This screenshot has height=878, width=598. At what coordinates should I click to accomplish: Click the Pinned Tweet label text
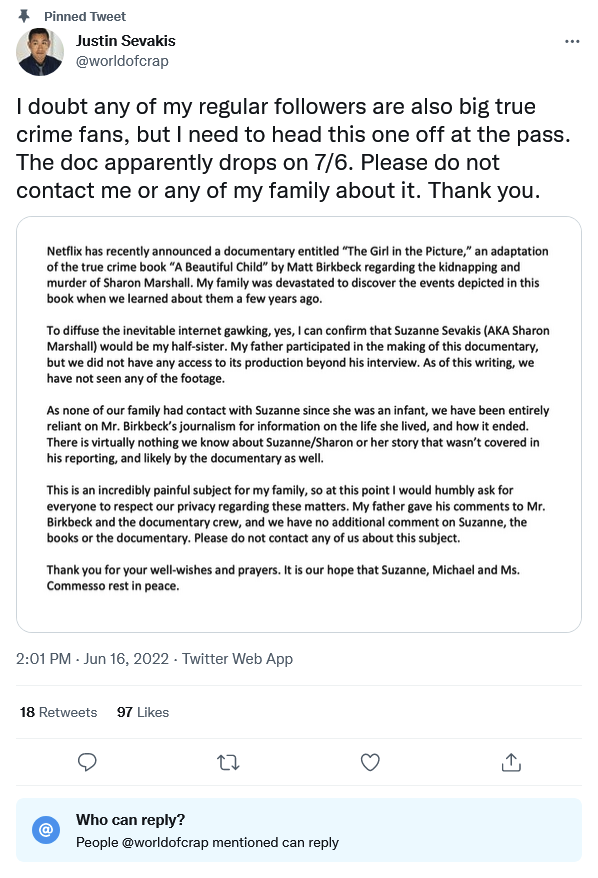tap(85, 17)
